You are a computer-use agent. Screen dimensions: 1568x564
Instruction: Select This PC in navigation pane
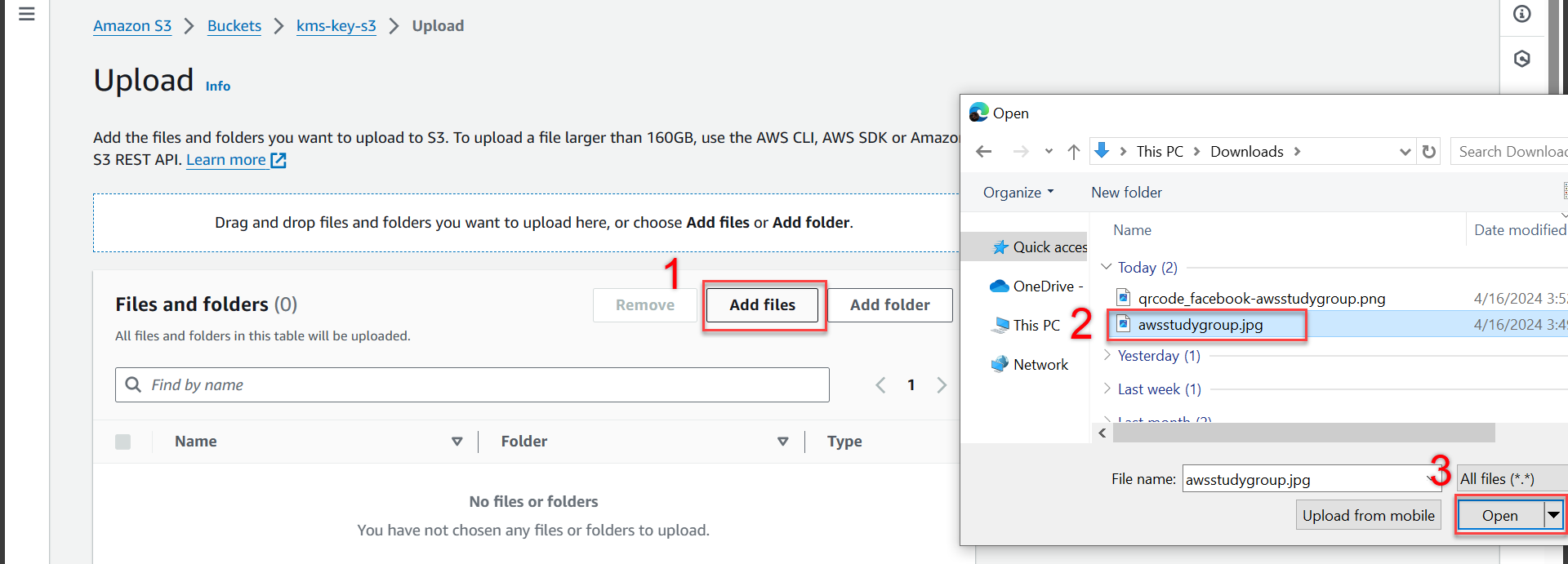[x=1026, y=326]
